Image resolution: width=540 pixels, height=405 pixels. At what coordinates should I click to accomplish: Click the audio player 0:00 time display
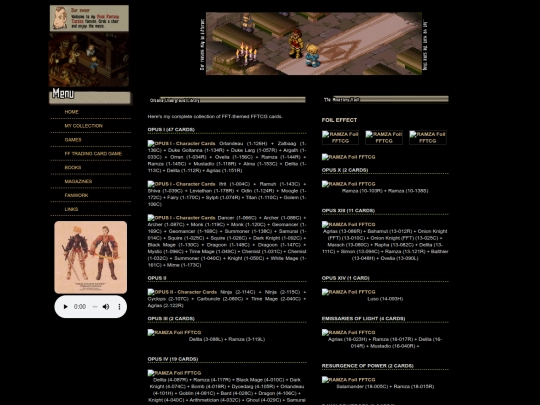click(80, 307)
